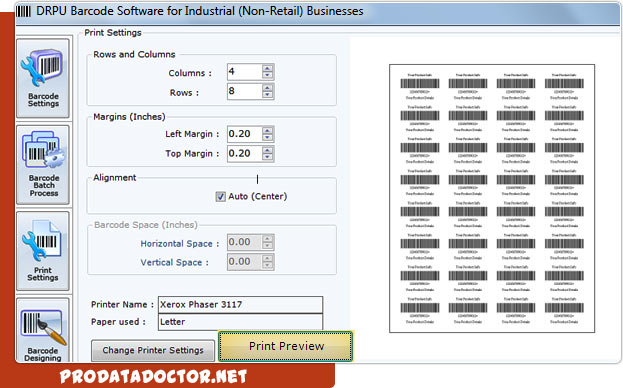Click the Vertical Space field
Screen dimensions: 623x388
pos(245,262)
